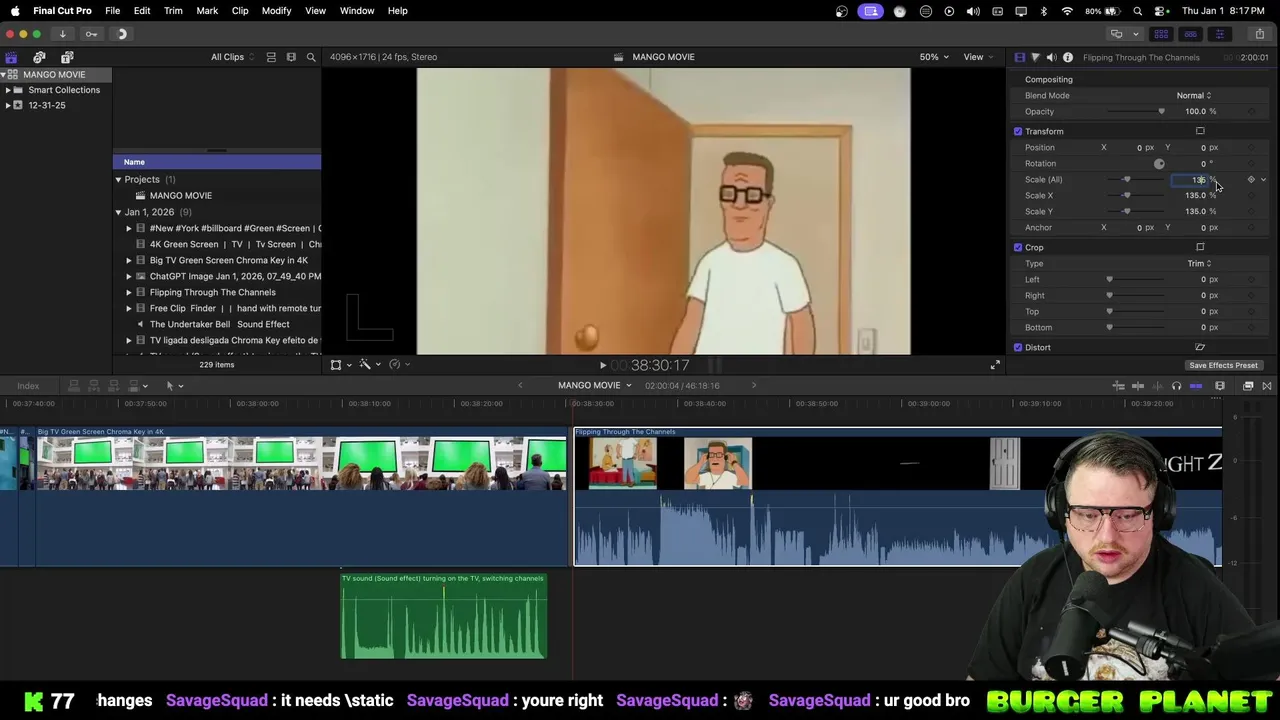Disable the Distort checkbox
Viewport: 1280px width, 720px height.
[x=1018, y=347]
